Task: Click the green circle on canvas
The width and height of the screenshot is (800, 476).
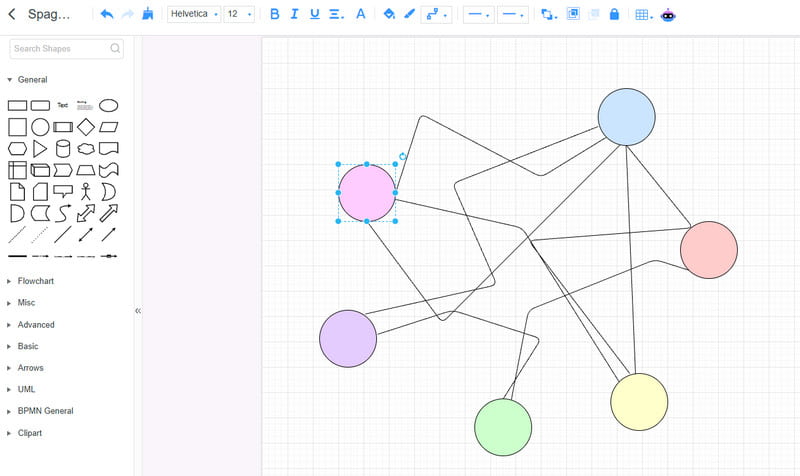Action: (503, 427)
